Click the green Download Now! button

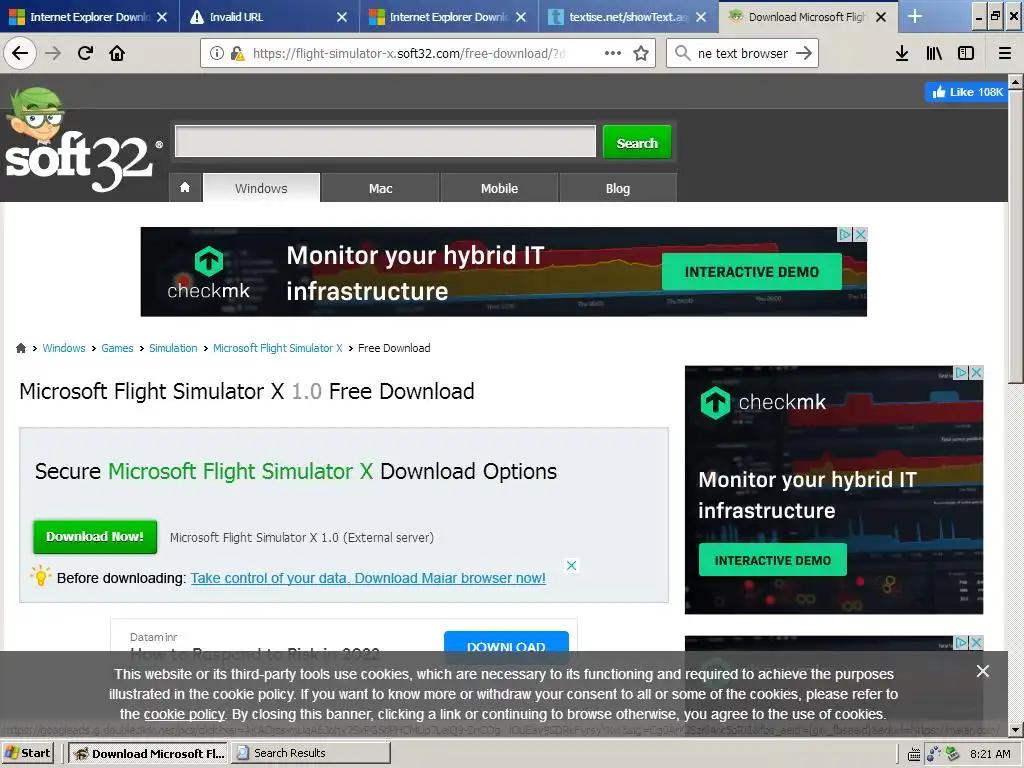[x=95, y=537]
